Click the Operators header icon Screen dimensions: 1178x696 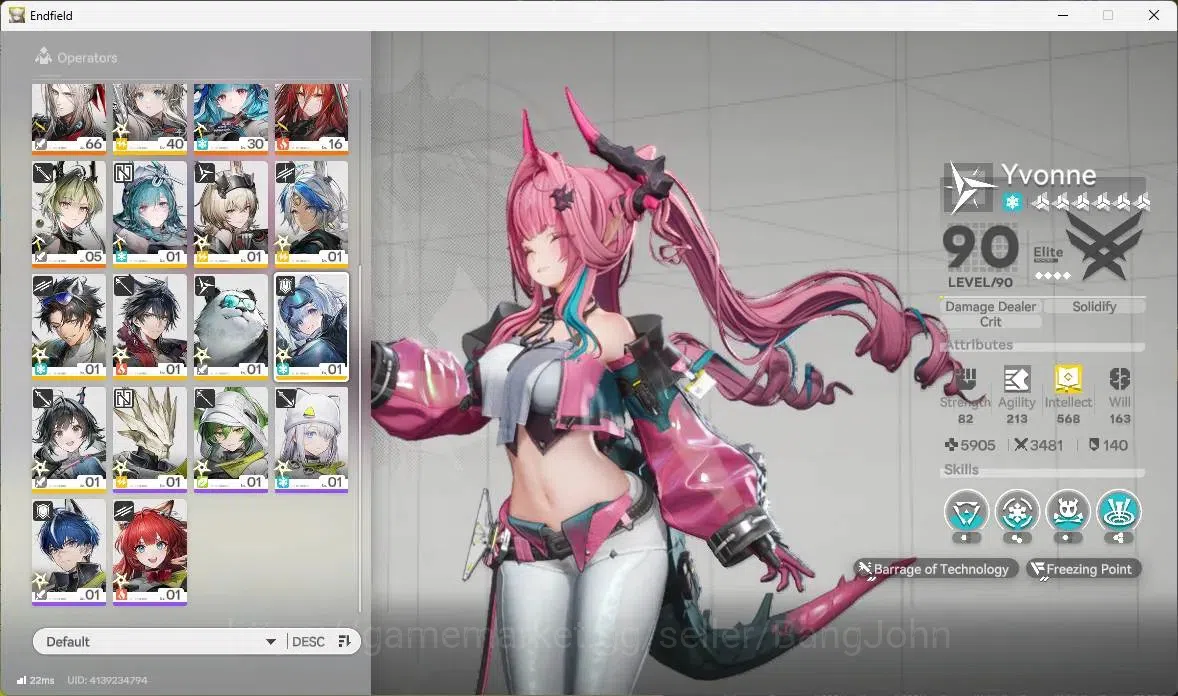[x=44, y=56]
